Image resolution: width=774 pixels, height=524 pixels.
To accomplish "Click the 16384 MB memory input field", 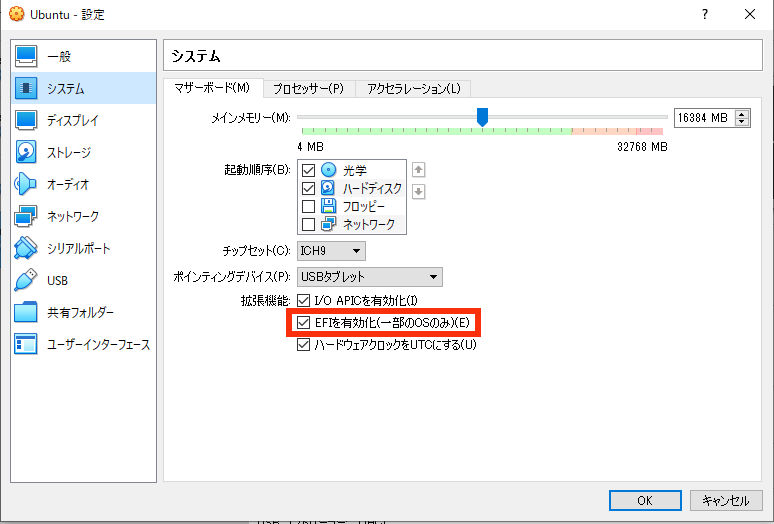I will coord(704,118).
